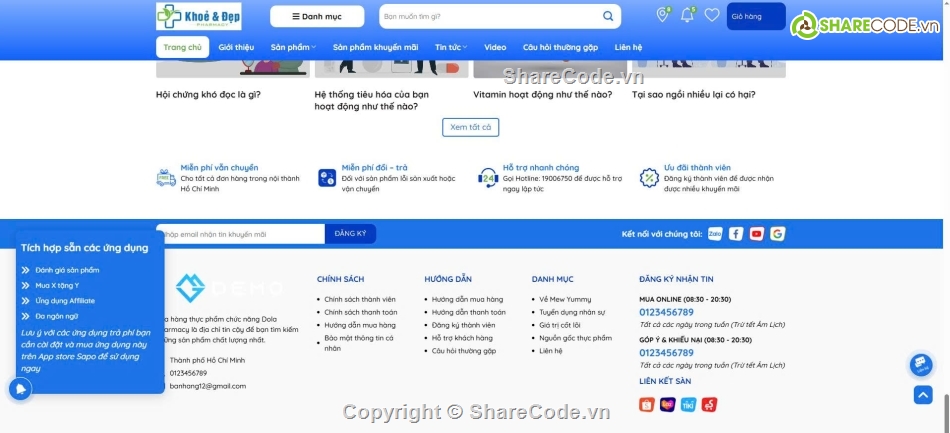Open Bảo mật thông tin cá nhân link
Viewport: 950px width, 433px height.
[x=359, y=343]
